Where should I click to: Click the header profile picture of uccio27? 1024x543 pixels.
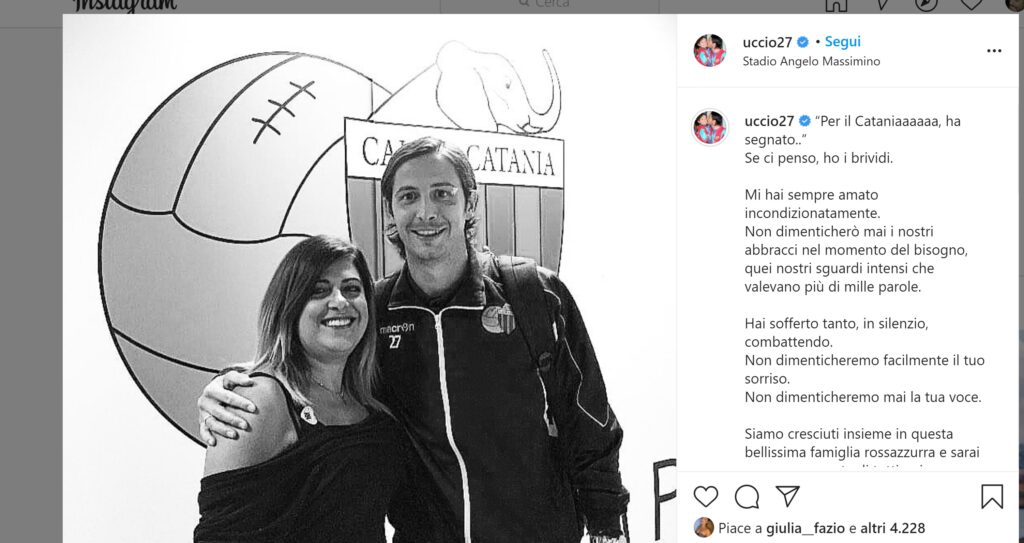point(709,50)
